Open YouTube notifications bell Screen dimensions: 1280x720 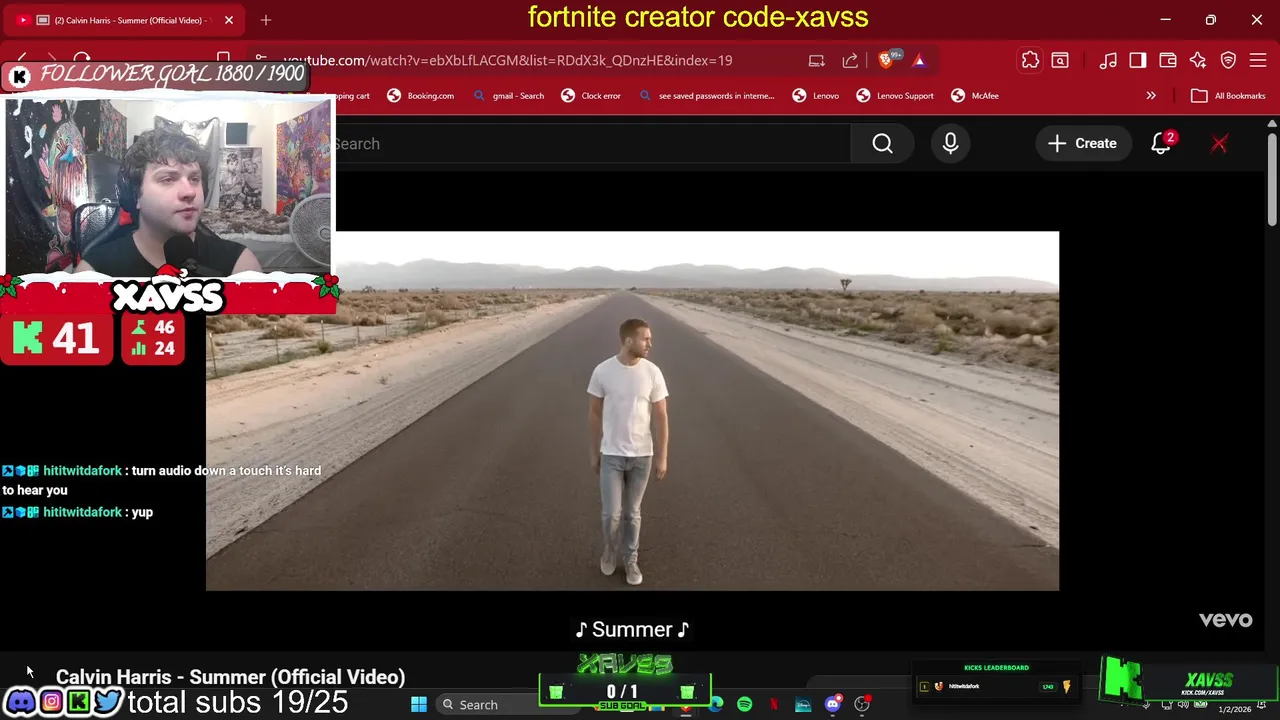pyautogui.click(x=1161, y=144)
